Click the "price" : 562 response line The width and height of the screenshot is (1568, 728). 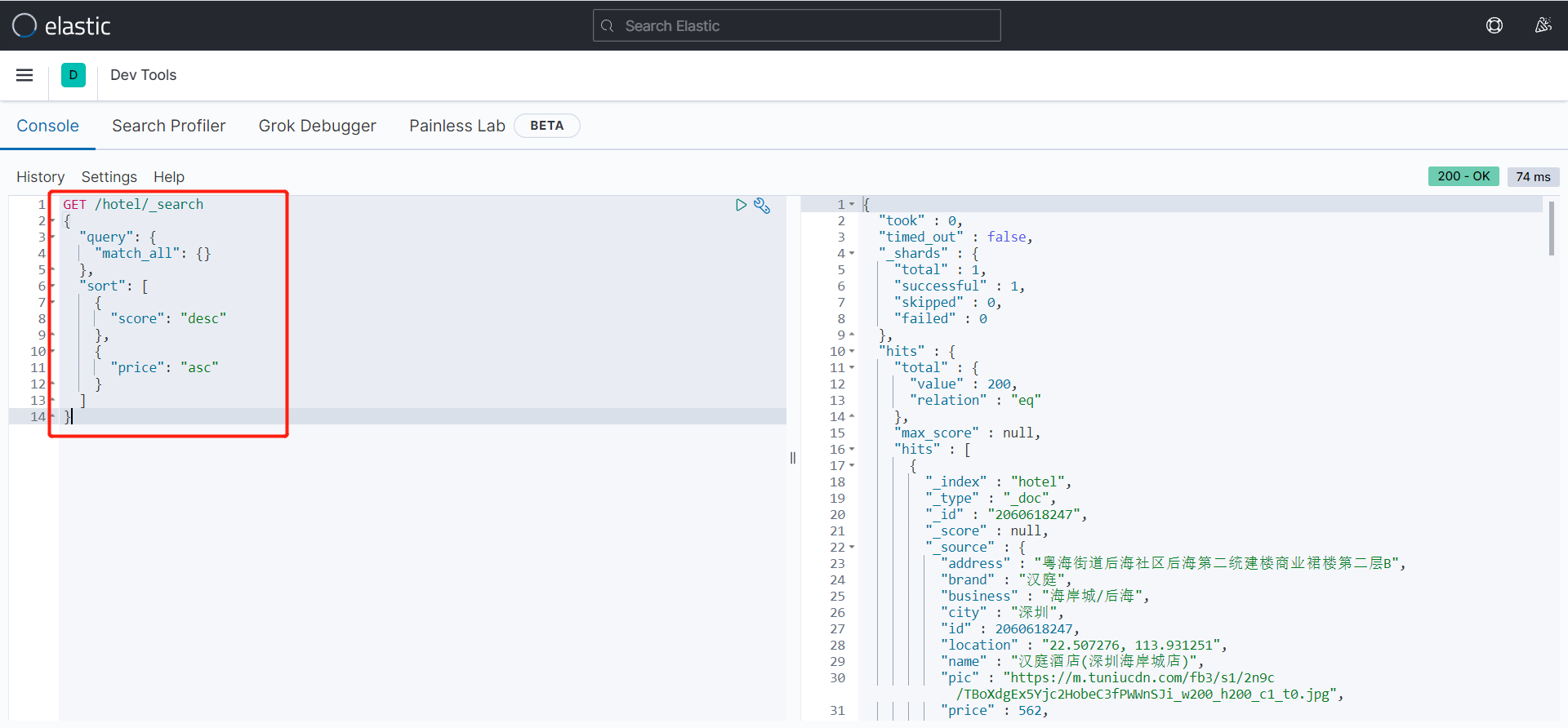(994, 711)
